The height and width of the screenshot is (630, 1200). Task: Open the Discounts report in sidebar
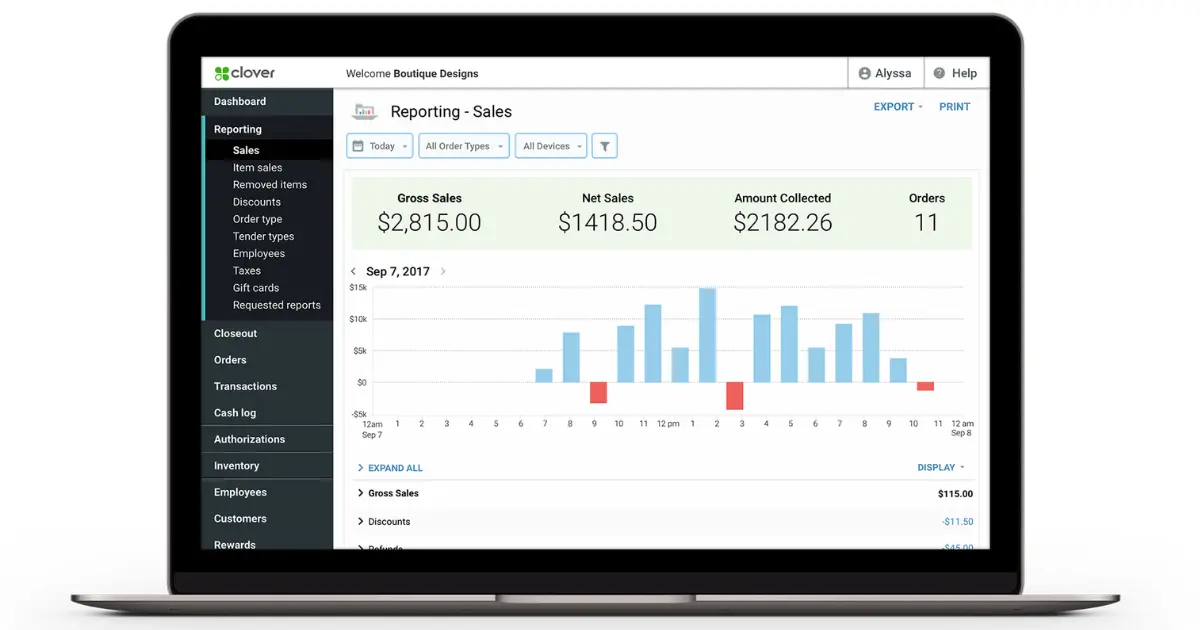pos(257,201)
